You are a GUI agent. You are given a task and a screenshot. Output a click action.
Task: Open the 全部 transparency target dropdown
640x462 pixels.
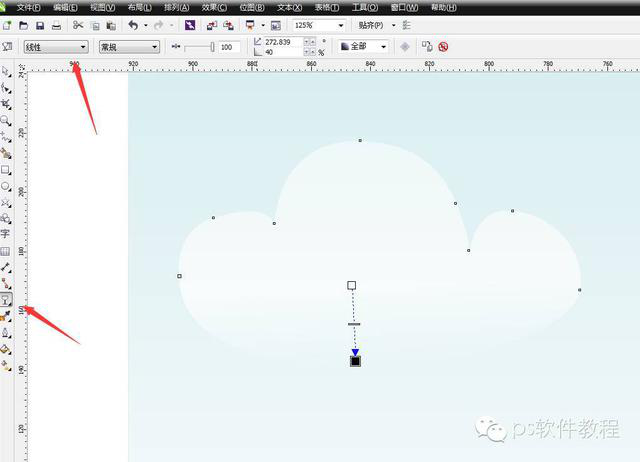[364, 47]
